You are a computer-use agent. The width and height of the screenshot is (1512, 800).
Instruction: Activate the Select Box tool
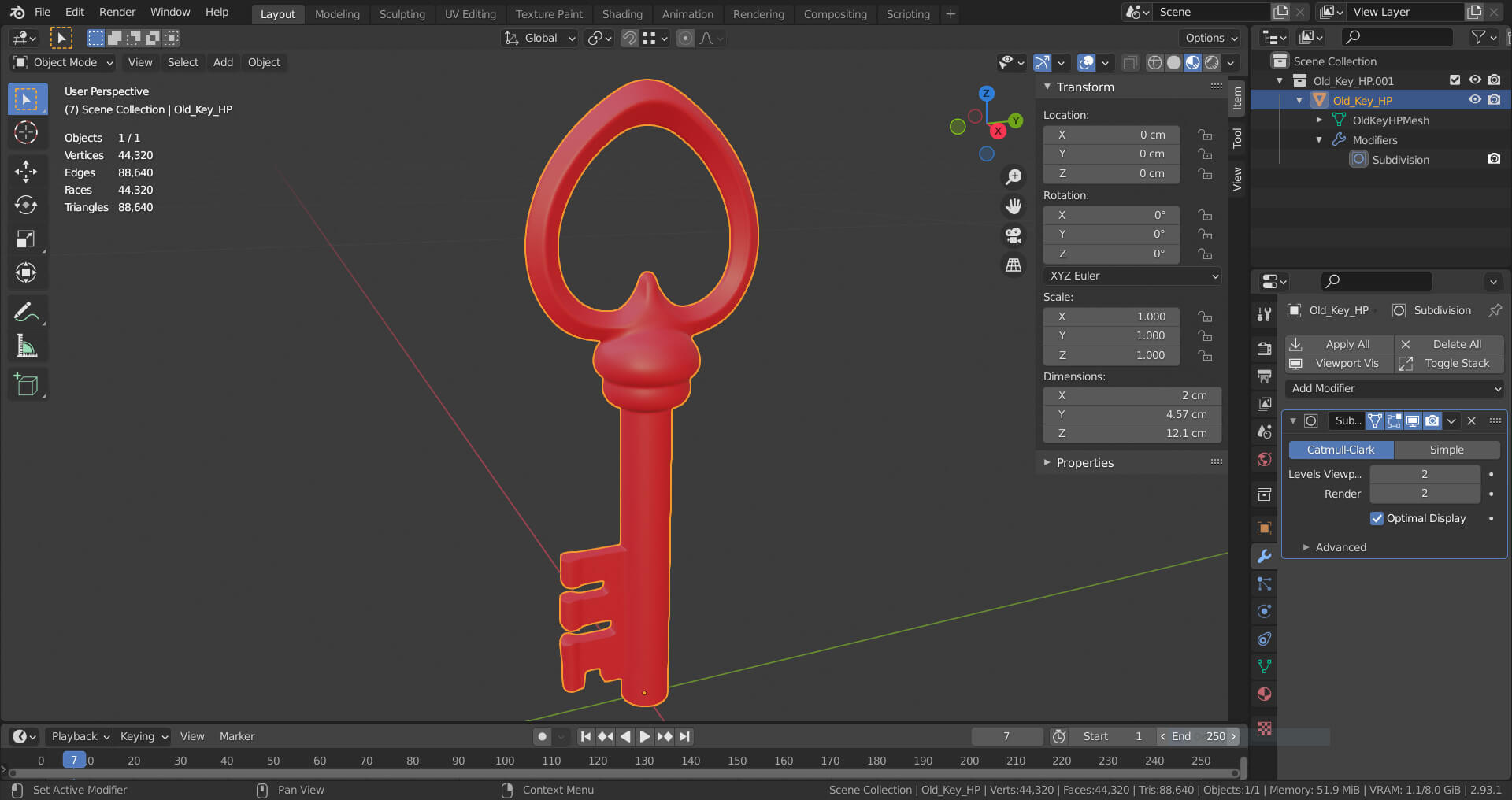click(26, 99)
